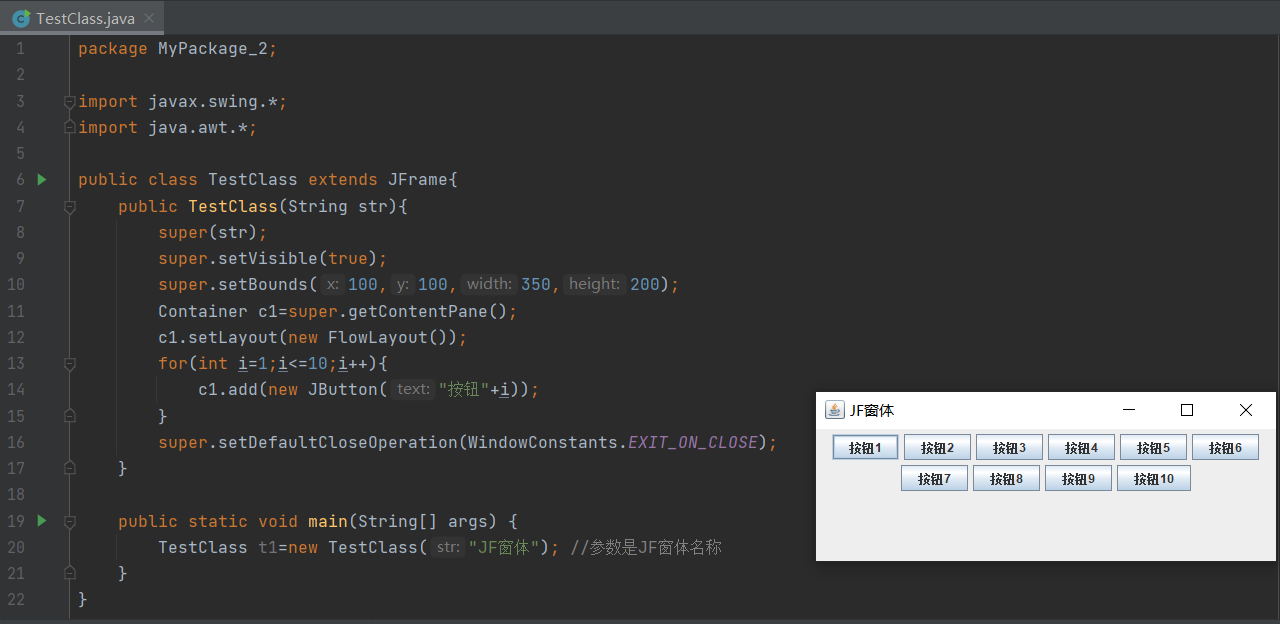
Task: Run class via gutter arrow on line 6
Action: coord(42,179)
